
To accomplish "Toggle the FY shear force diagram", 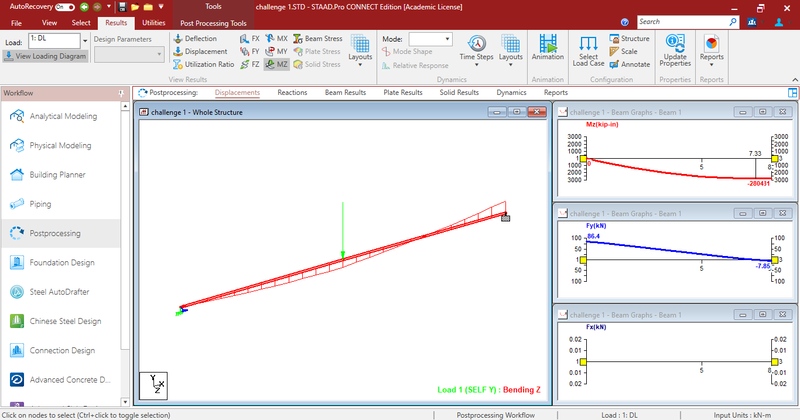I will click(250, 51).
